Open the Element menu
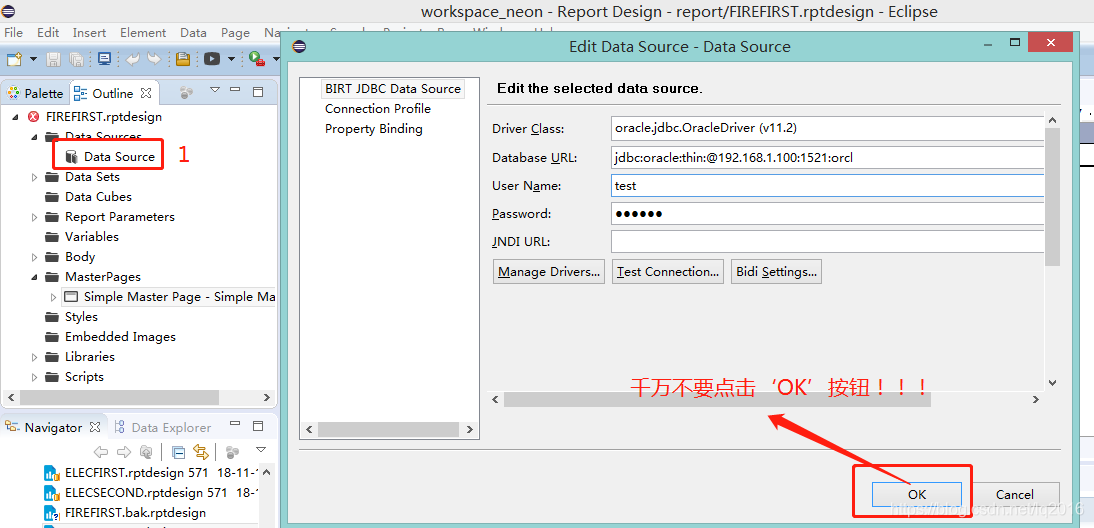 pyautogui.click(x=143, y=33)
